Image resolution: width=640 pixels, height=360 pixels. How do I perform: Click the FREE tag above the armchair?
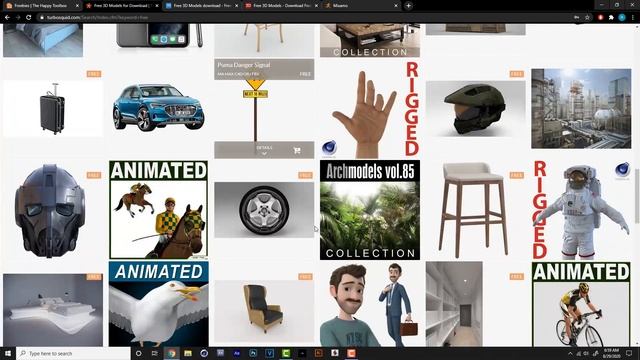point(305,276)
